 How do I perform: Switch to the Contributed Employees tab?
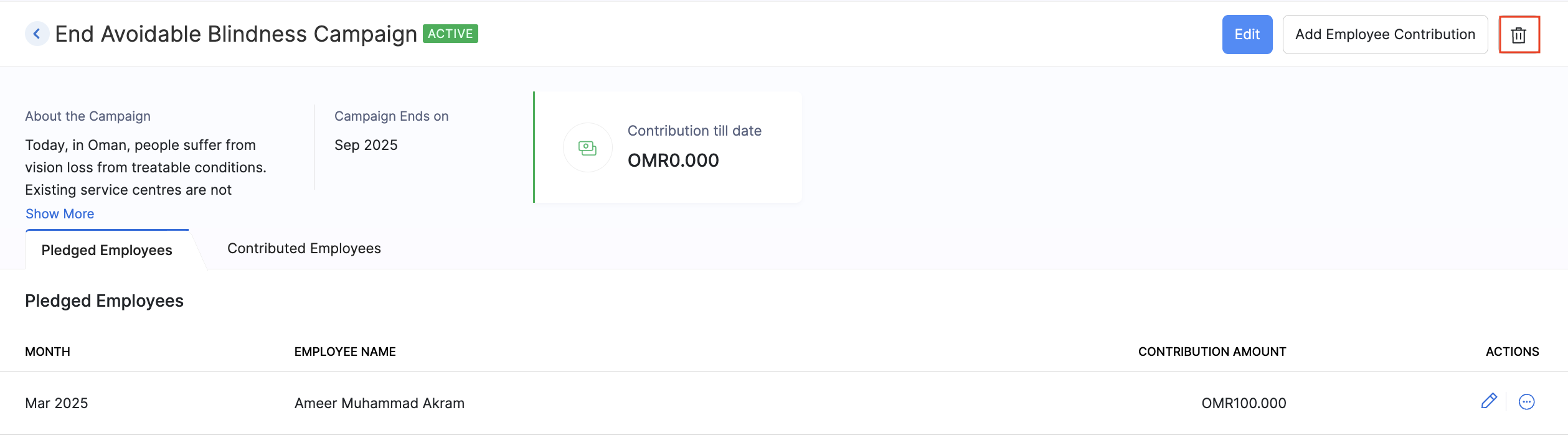[304, 248]
